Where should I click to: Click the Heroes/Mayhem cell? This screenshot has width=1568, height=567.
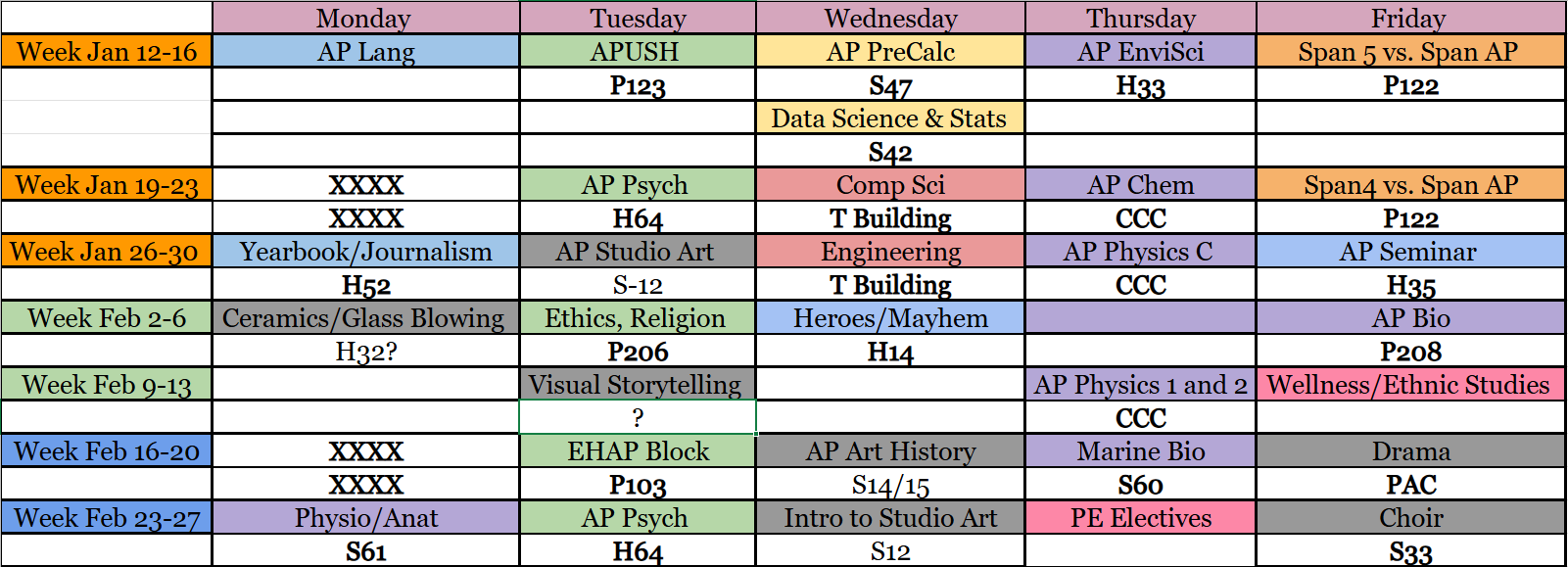(889, 318)
